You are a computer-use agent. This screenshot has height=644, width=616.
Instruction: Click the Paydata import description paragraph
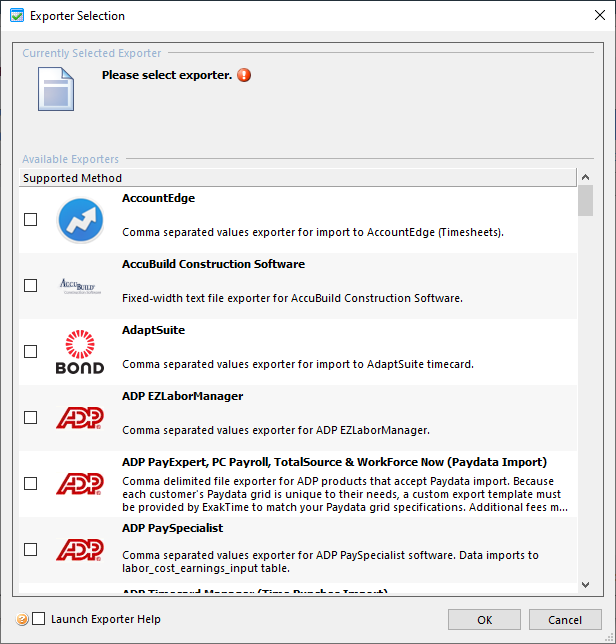coord(345,494)
